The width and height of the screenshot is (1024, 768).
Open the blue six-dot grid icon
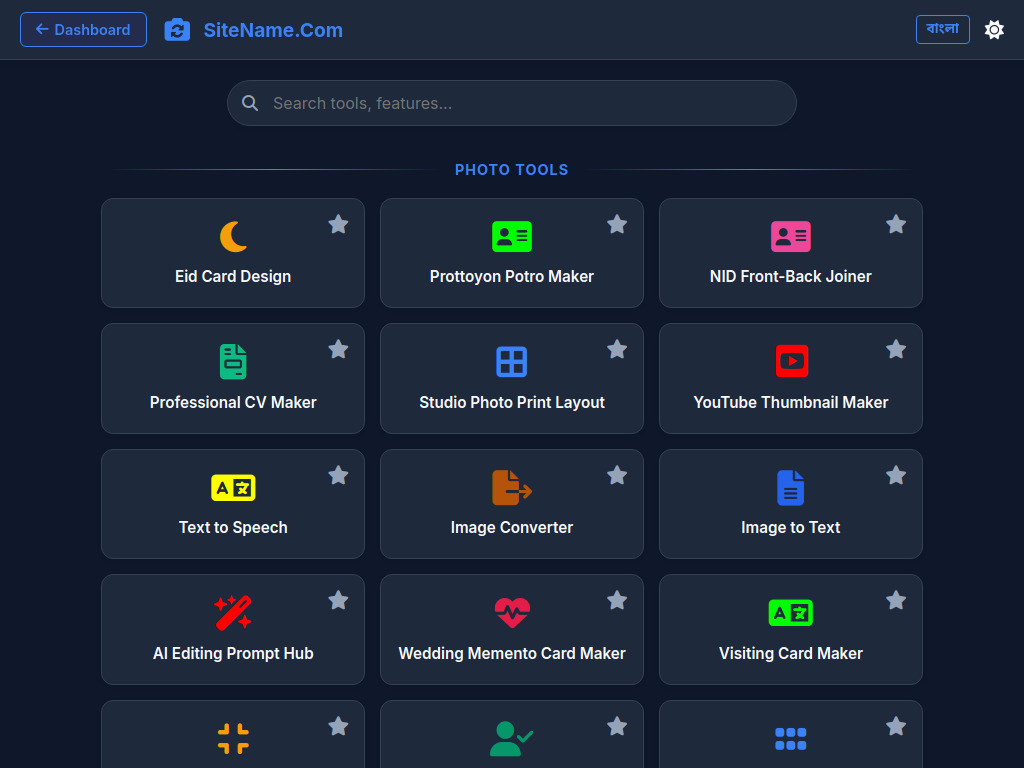(791, 739)
